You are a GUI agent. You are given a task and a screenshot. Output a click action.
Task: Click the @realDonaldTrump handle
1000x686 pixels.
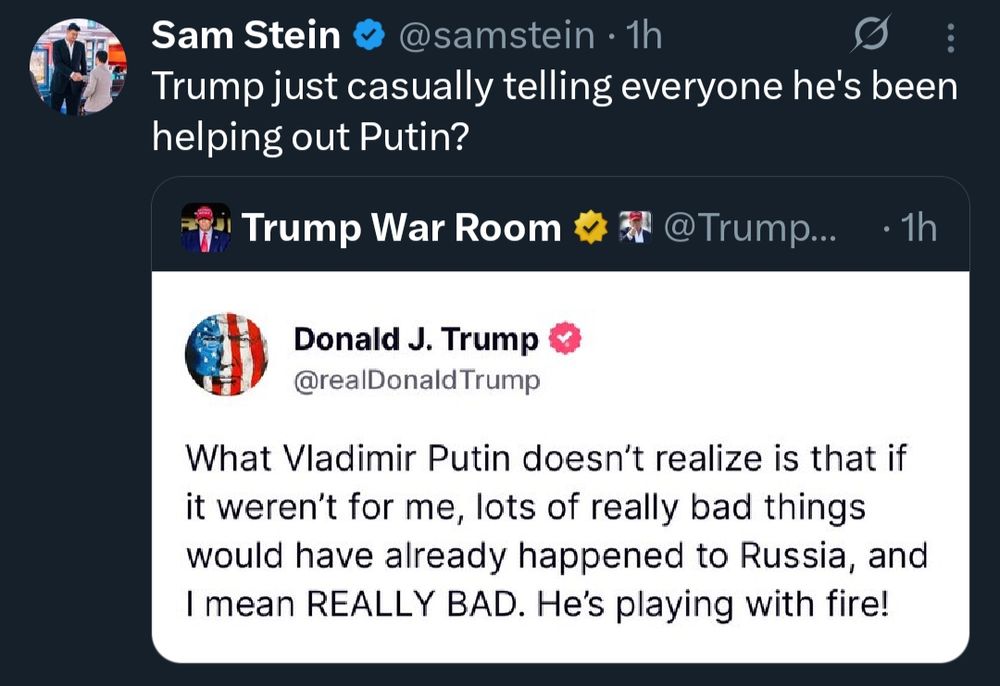pos(416,380)
